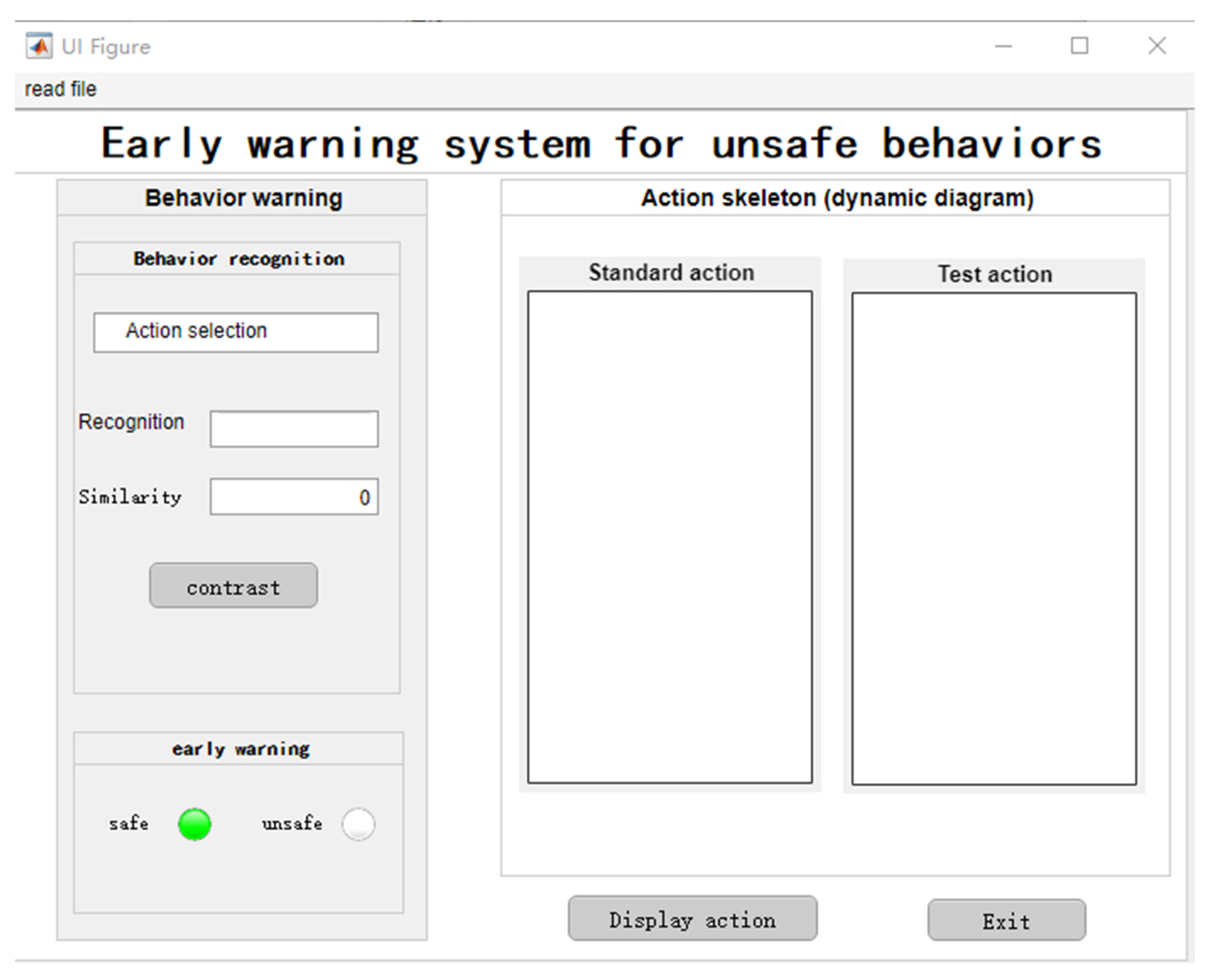
Task: Open the read file menu
Action: 61,89
